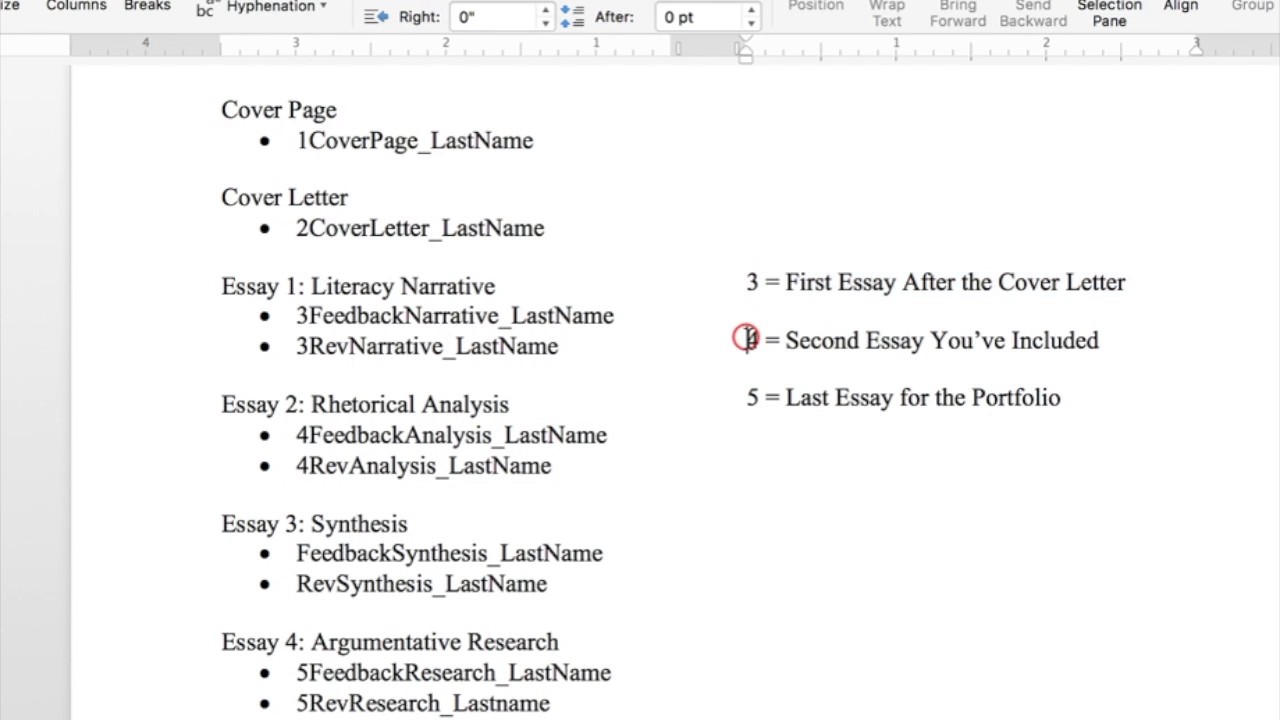This screenshot has height=720, width=1280.
Task: Click the "Cover Letter" heading text
Action: pyautogui.click(x=285, y=198)
